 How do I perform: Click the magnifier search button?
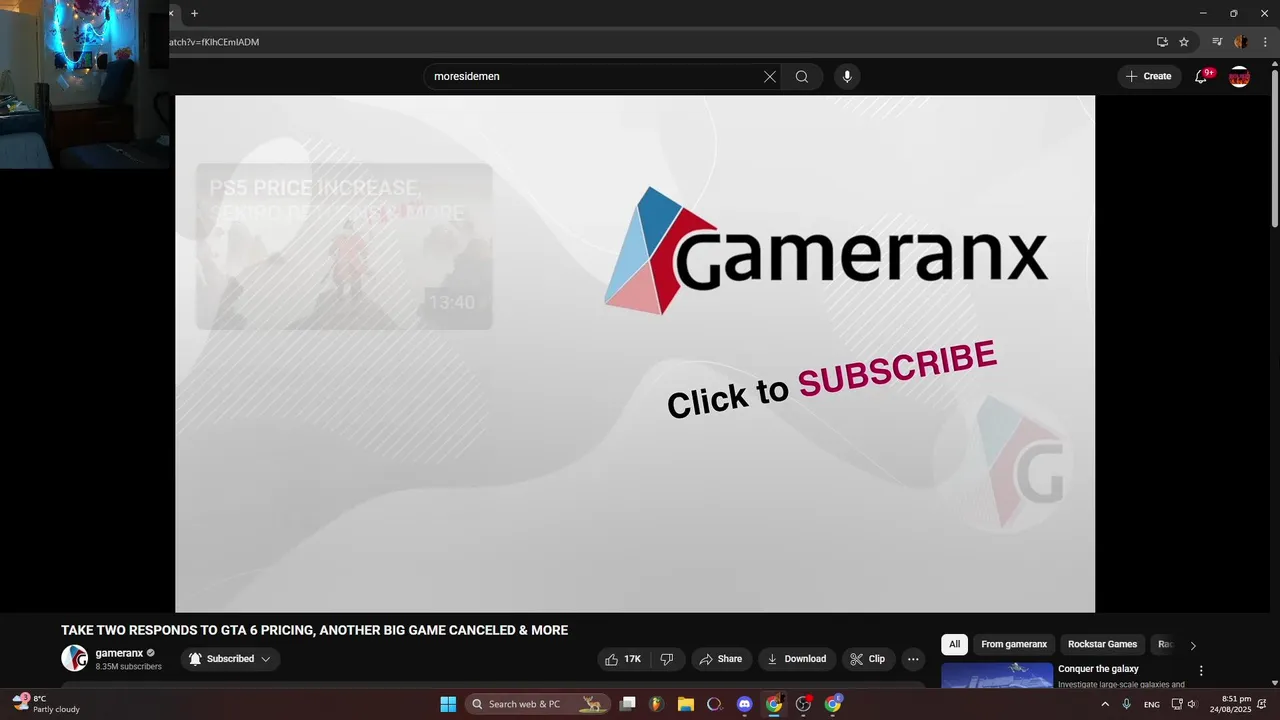802,77
